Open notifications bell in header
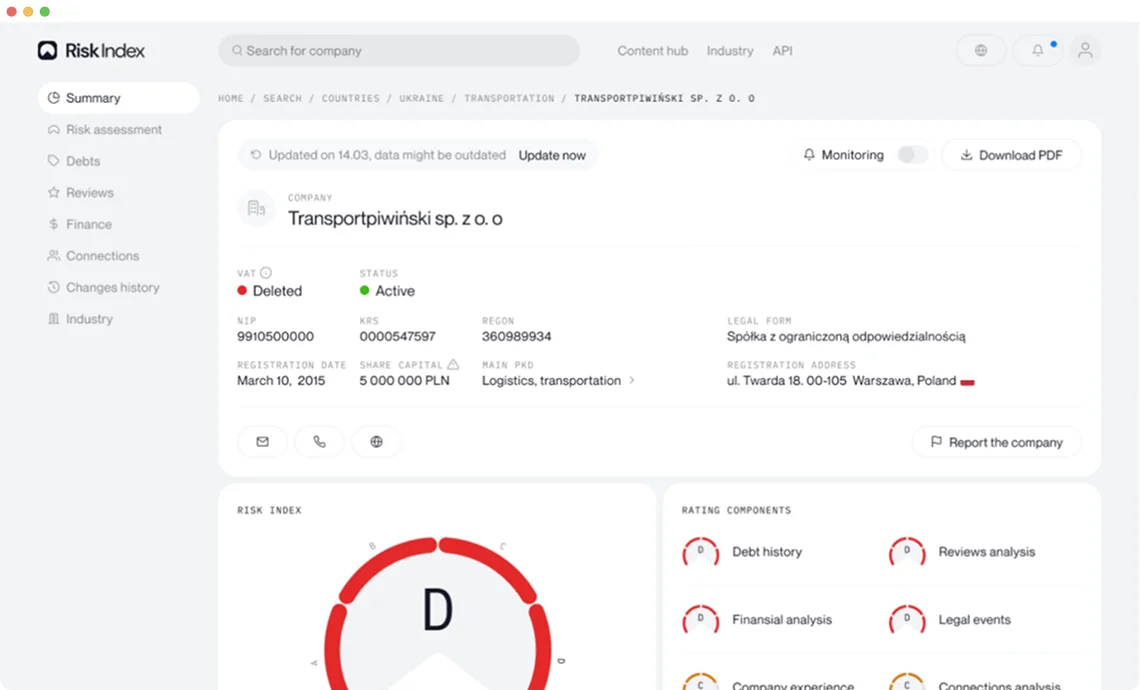The width and height of the screenshot is (1140, 690). click(x=1038, y=50)
